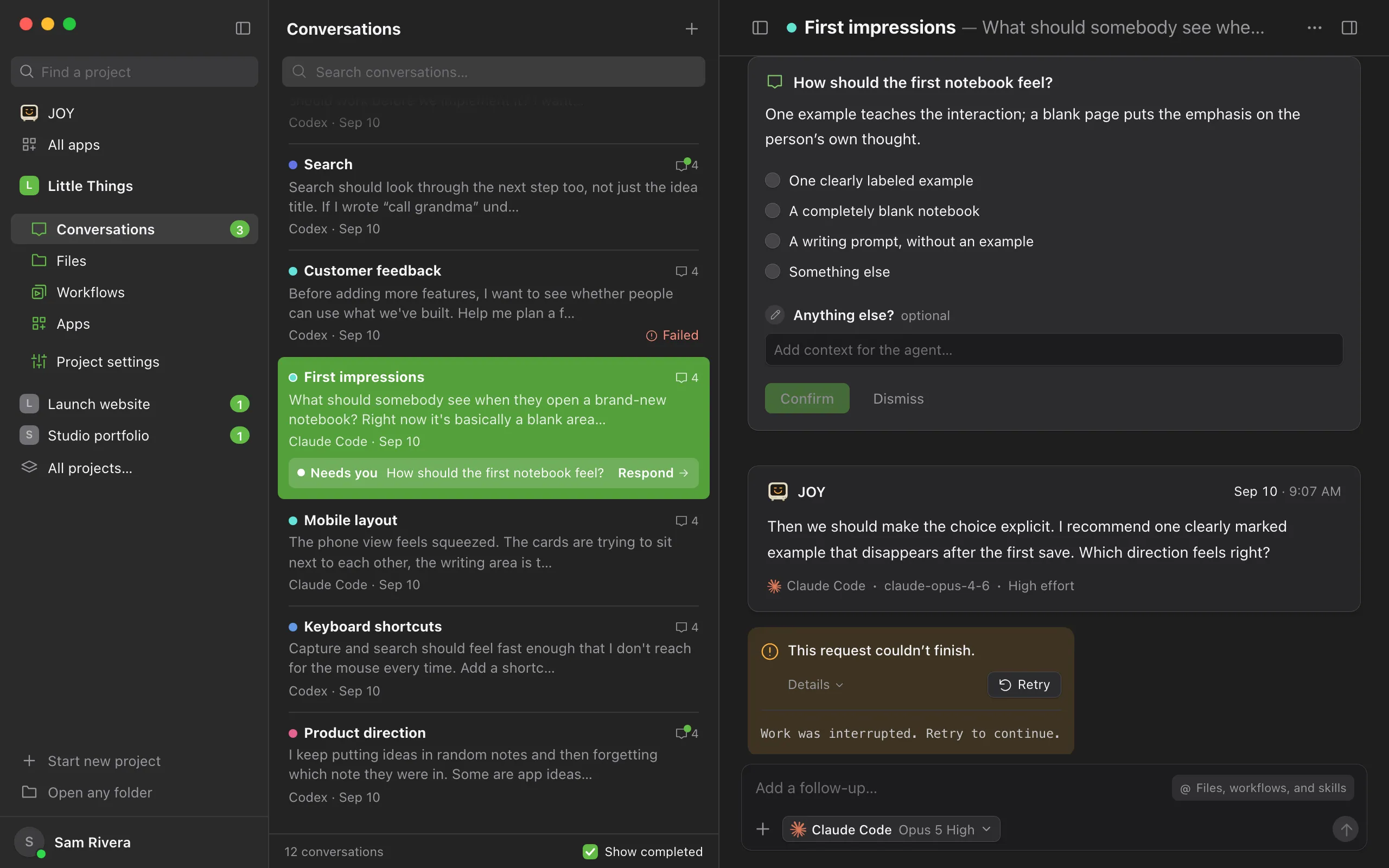Collapse conversations list from detail header

760,28
